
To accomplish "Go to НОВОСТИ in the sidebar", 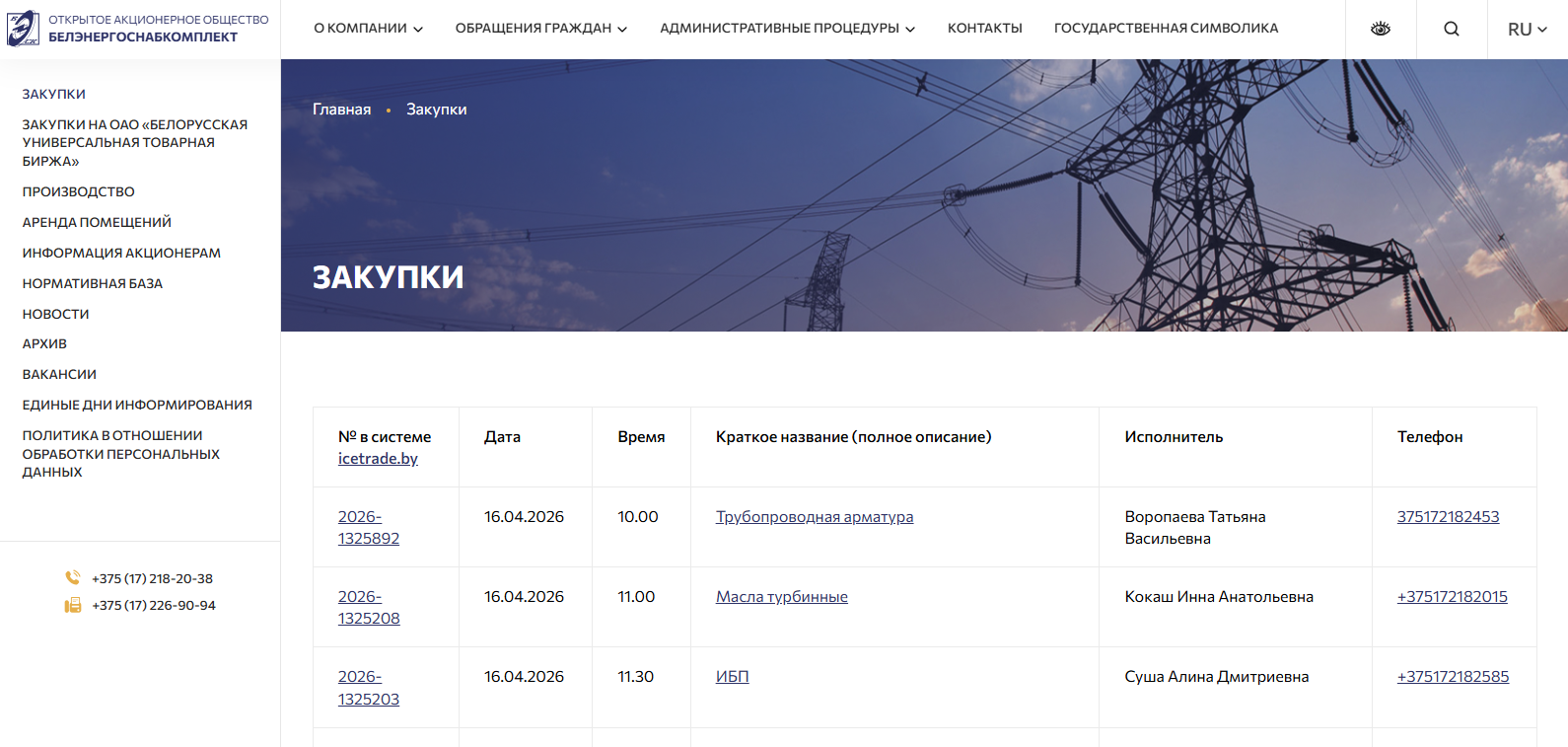I will (56, 314).
